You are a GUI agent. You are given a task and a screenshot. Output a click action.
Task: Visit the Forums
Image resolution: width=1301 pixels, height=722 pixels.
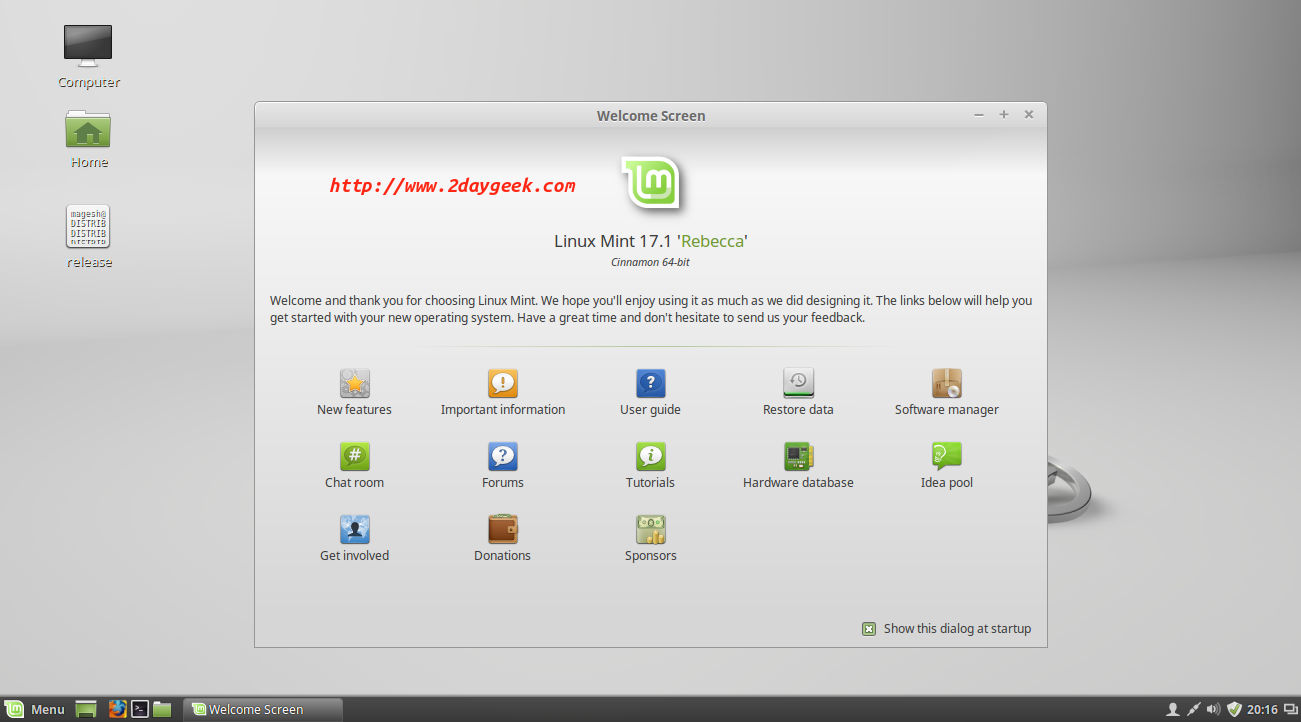[x=503, y=465]
